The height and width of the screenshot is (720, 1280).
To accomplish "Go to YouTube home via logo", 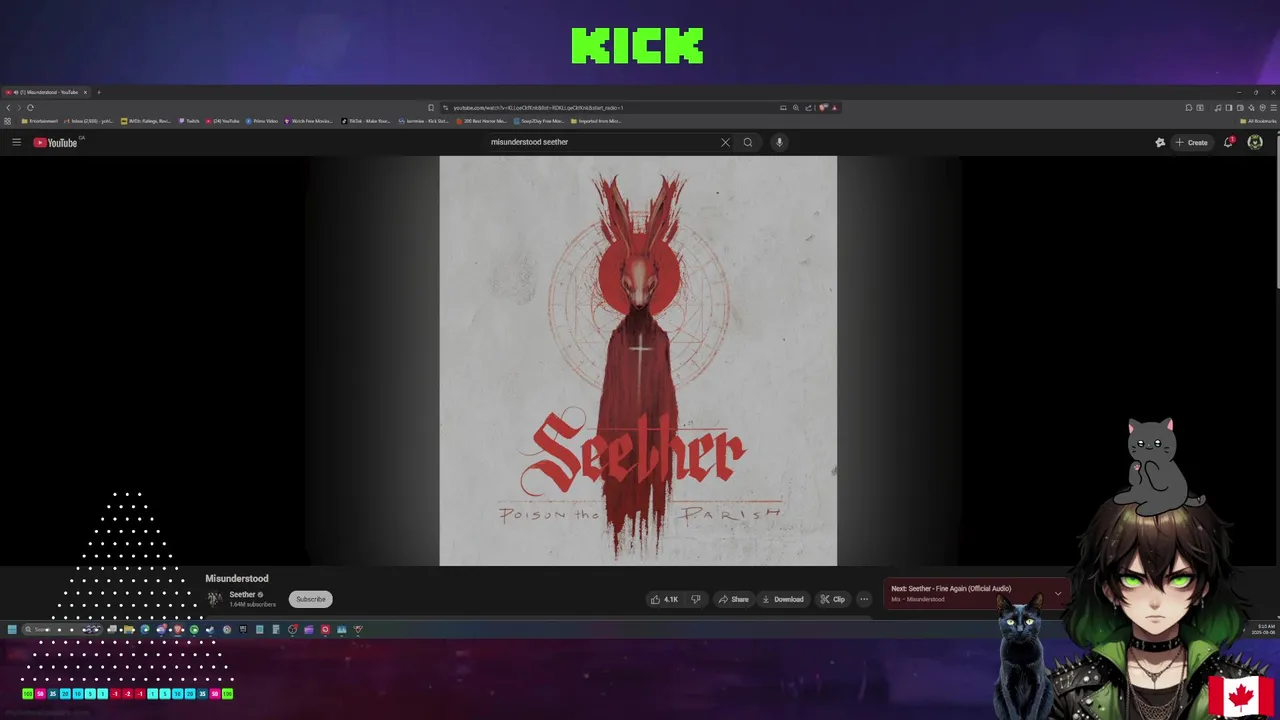I will (x=56, y=142).
